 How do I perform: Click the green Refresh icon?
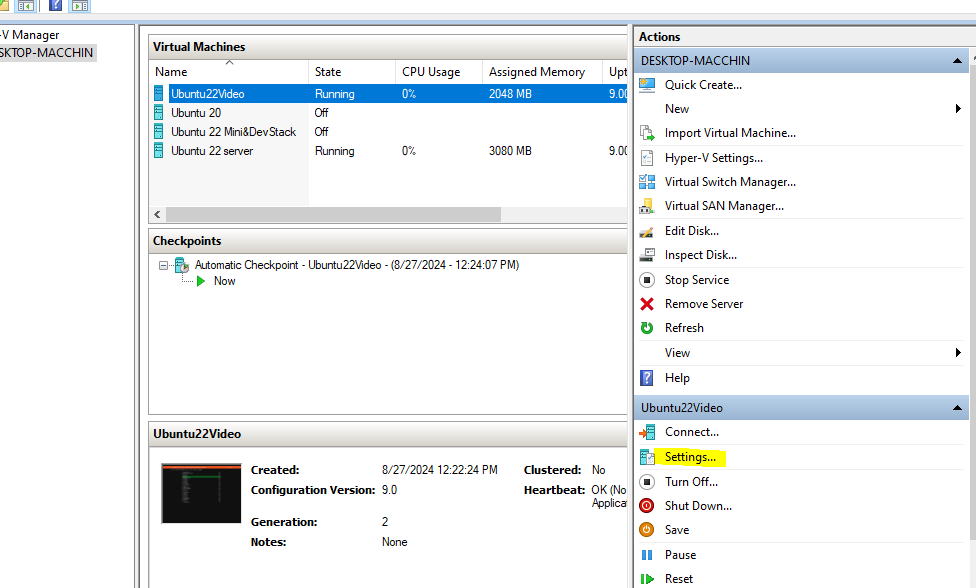[647, 328]
